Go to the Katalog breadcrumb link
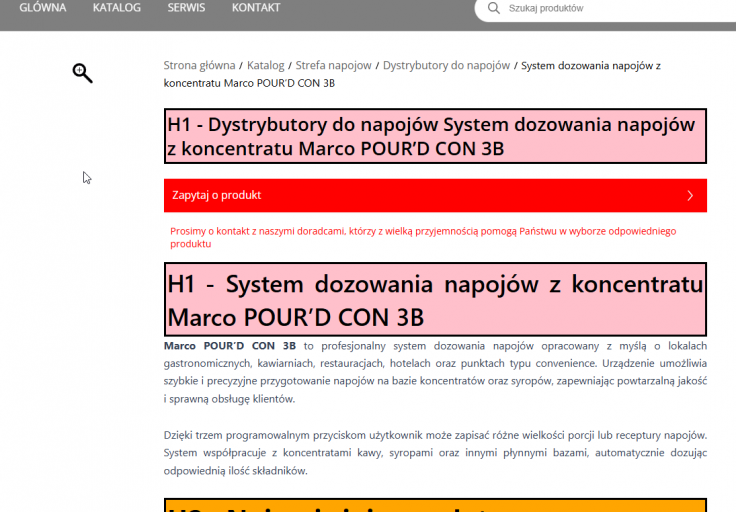Screen dimensions: 736x512 click(x=266, y=65)
